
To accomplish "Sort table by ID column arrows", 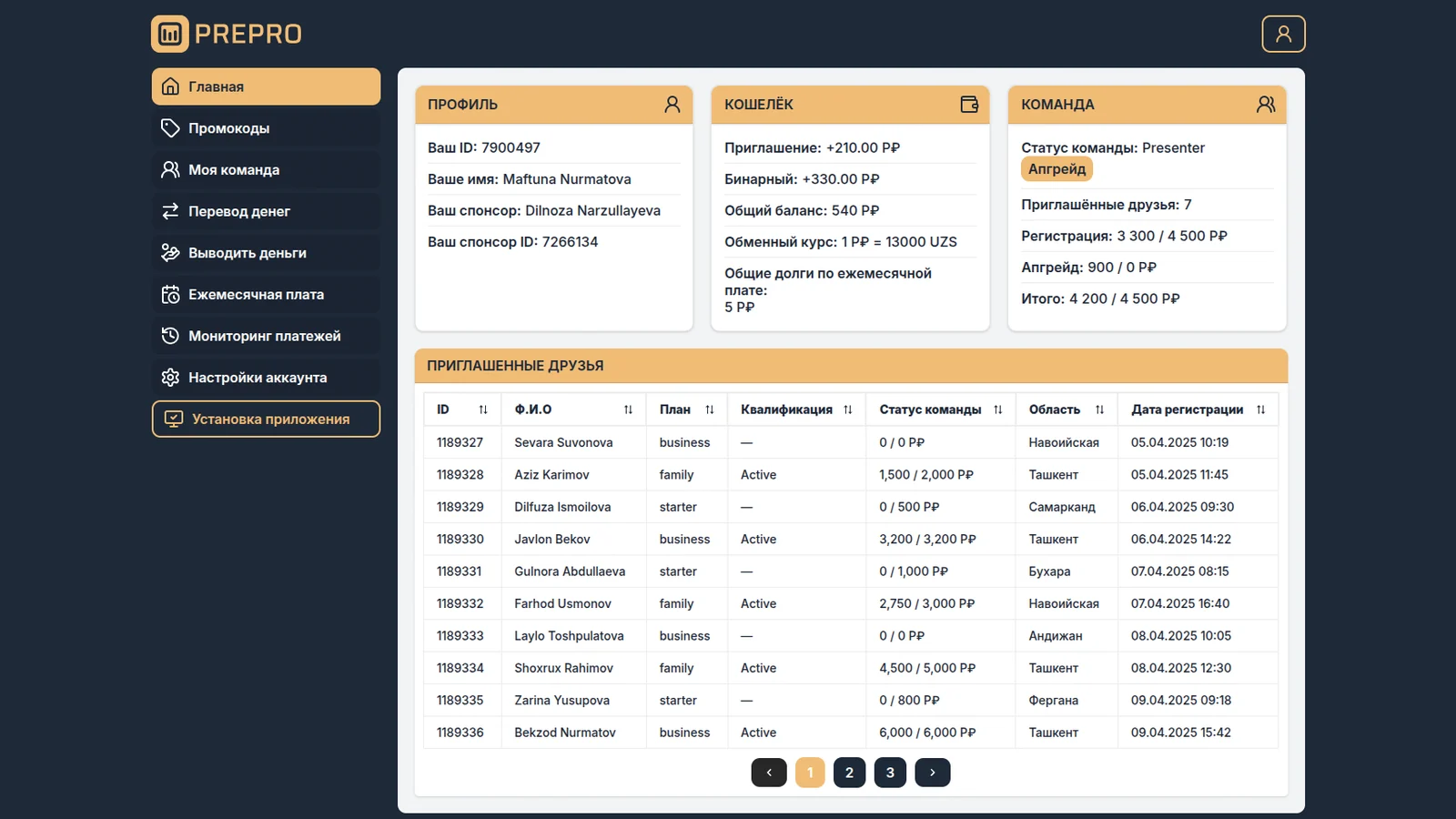I will point(483,409).
